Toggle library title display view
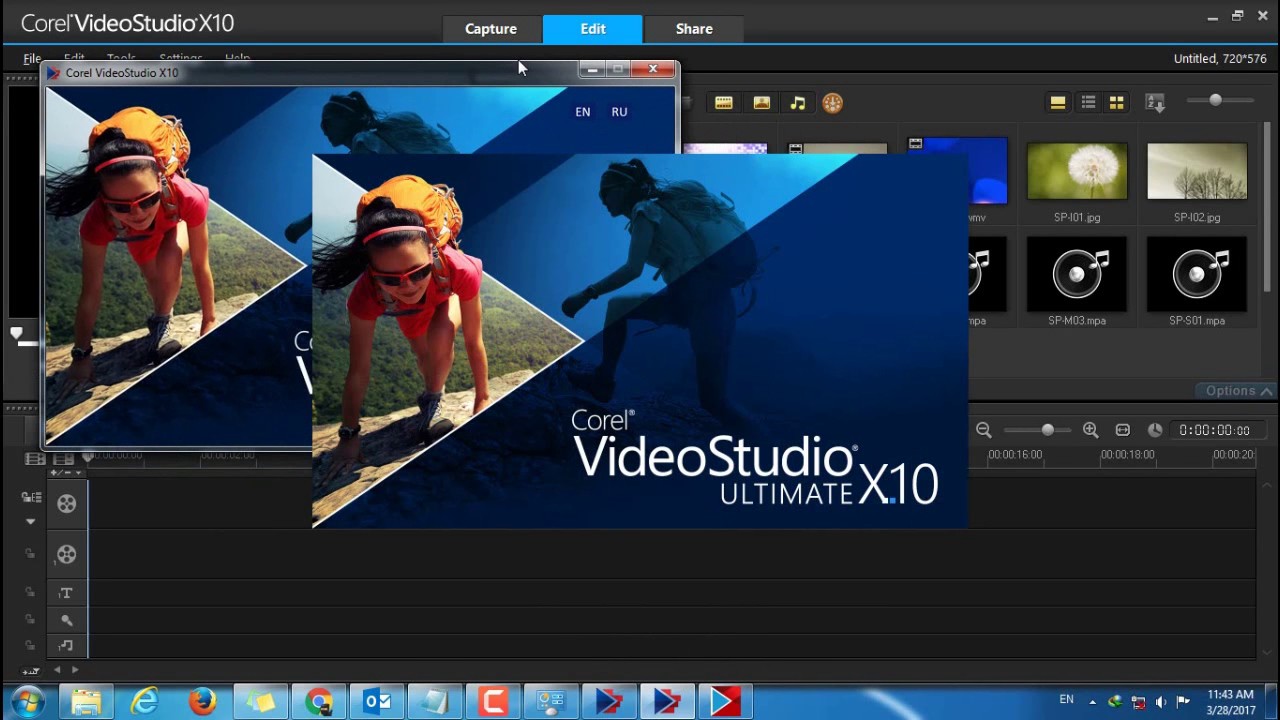The image size is (1280, 720). coord(1057,102)
